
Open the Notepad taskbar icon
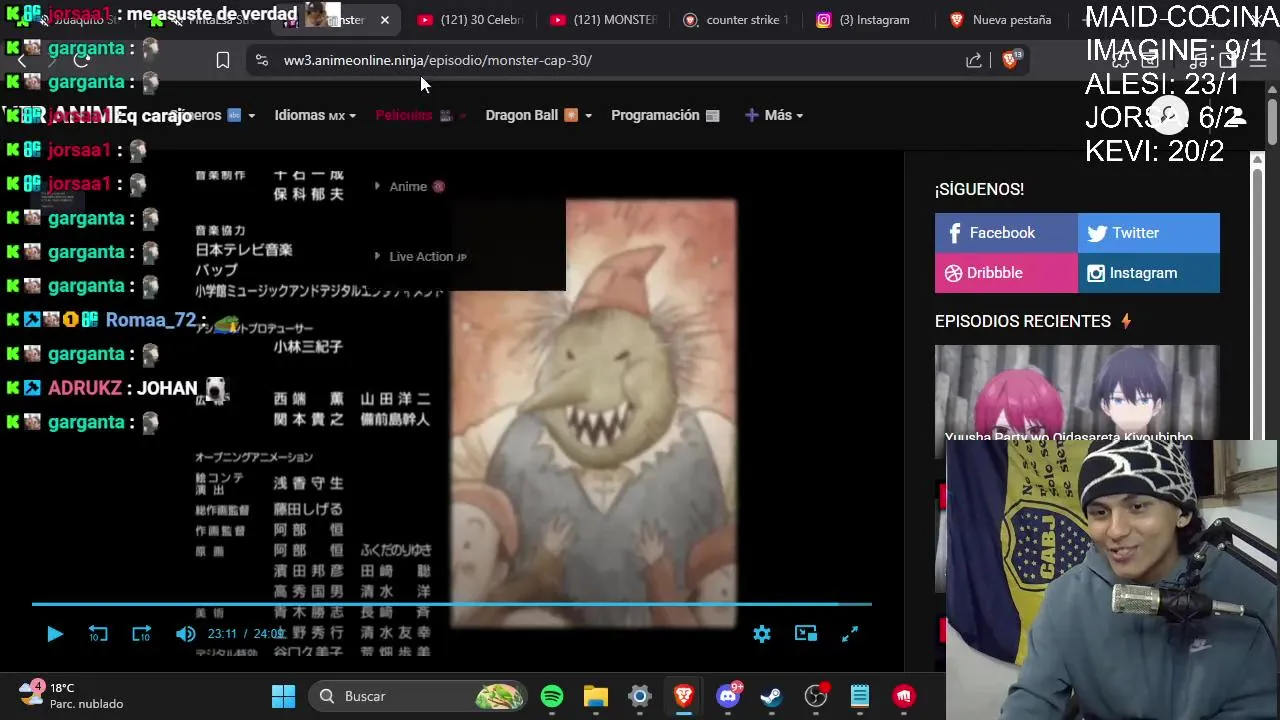tap(860, 696)
